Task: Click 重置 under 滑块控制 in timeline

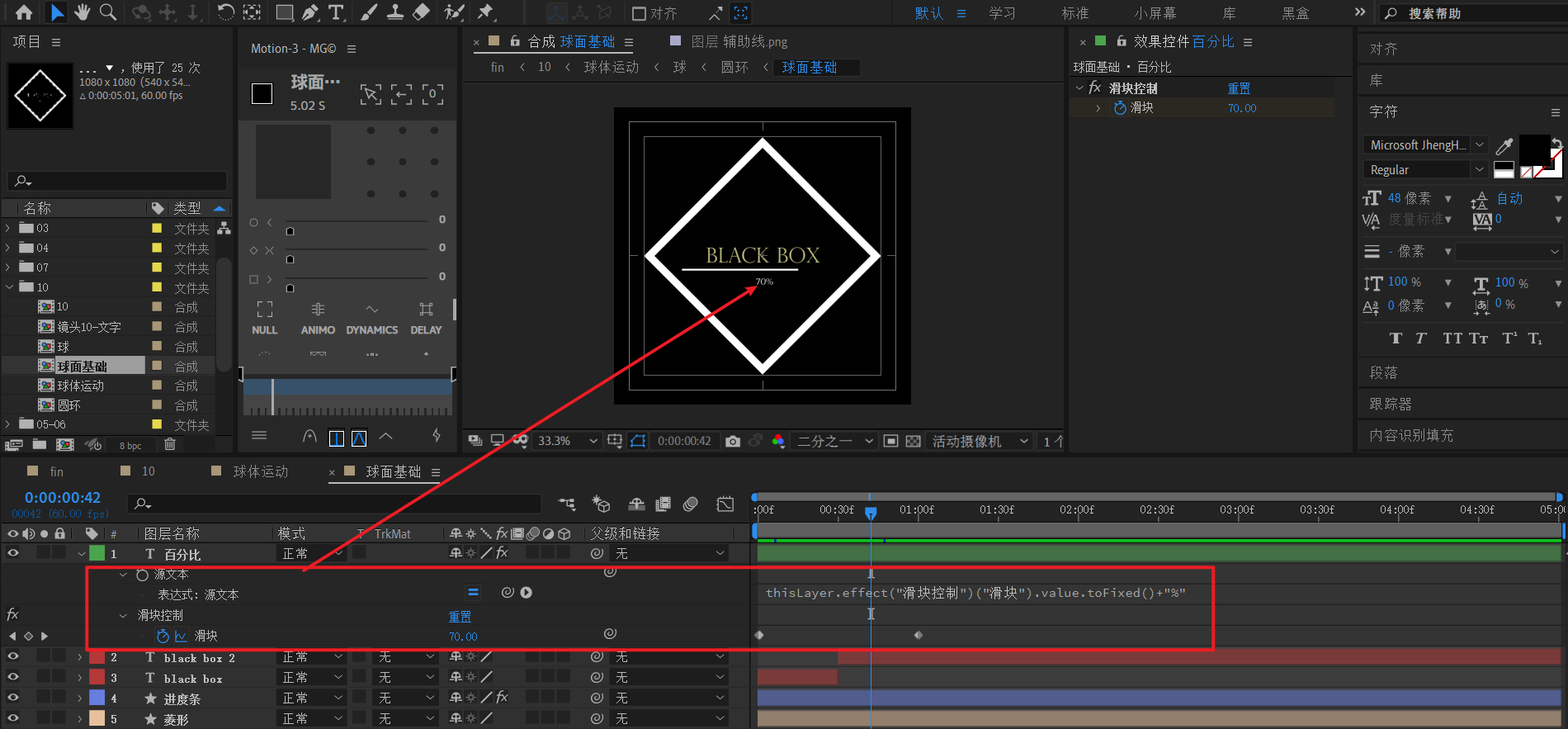Action: (x=460, y=617)
